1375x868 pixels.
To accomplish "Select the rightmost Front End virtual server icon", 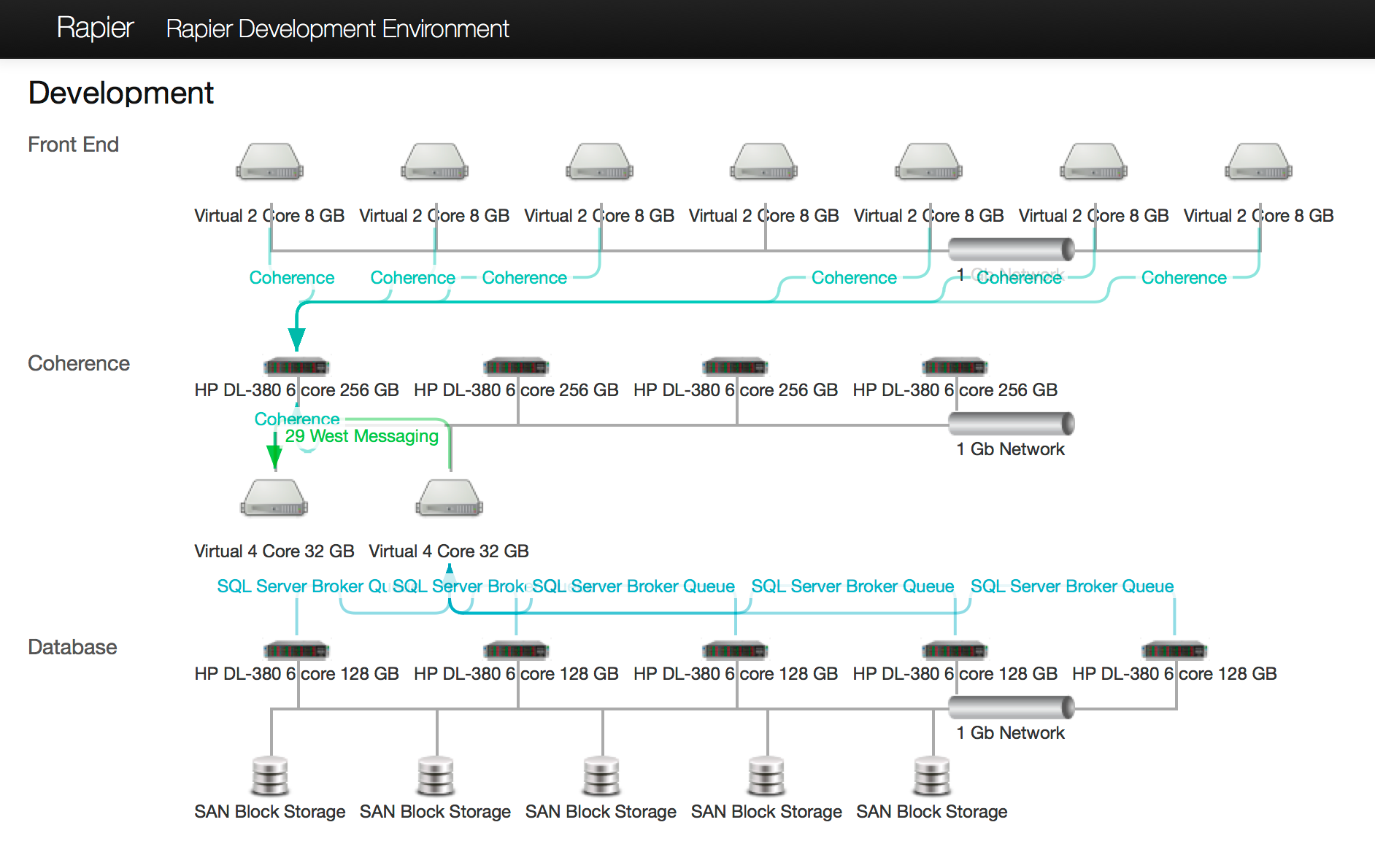I will coord(1258,162).
